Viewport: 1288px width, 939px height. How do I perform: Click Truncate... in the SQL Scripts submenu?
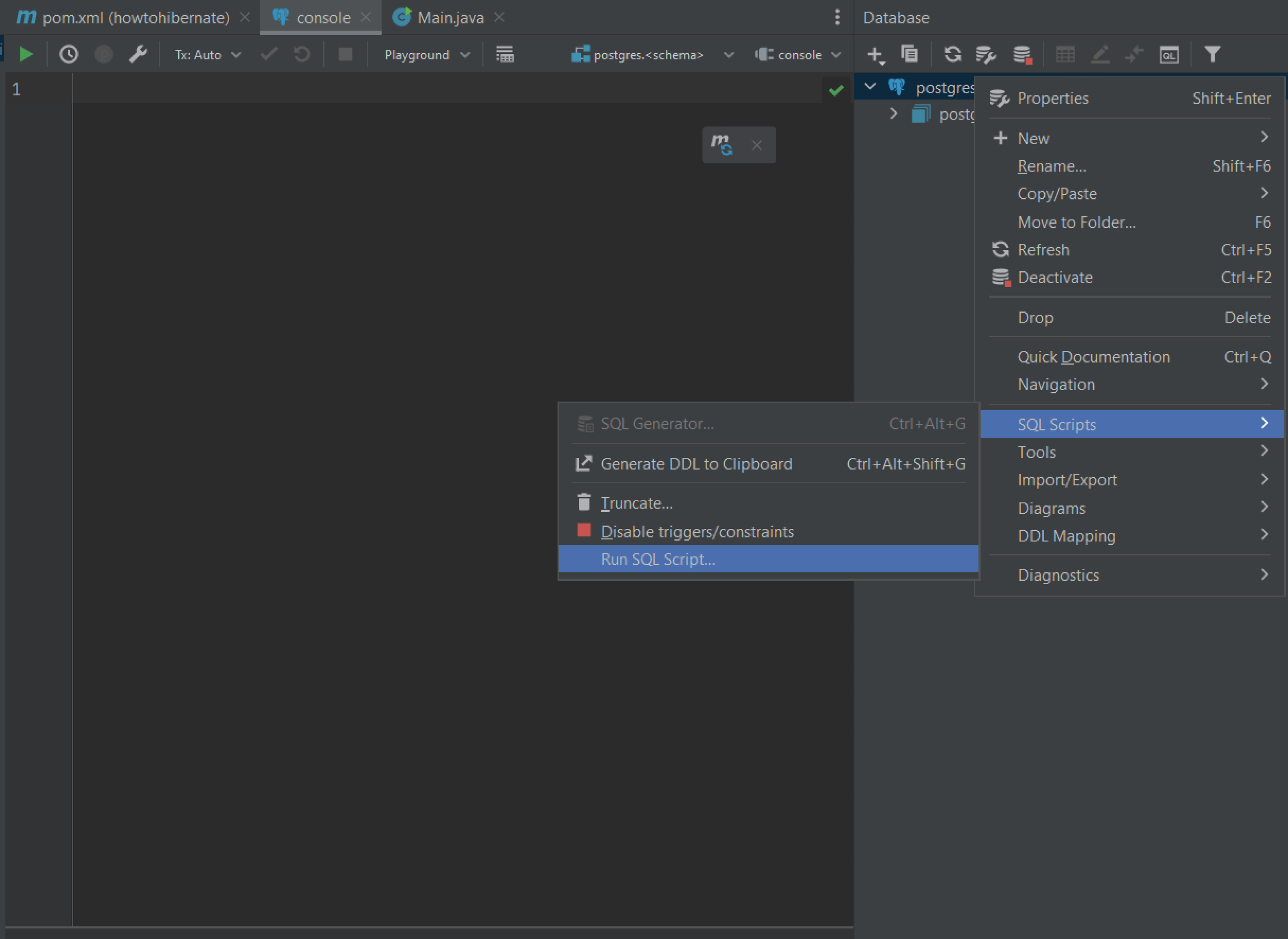[x=769, y=504]
